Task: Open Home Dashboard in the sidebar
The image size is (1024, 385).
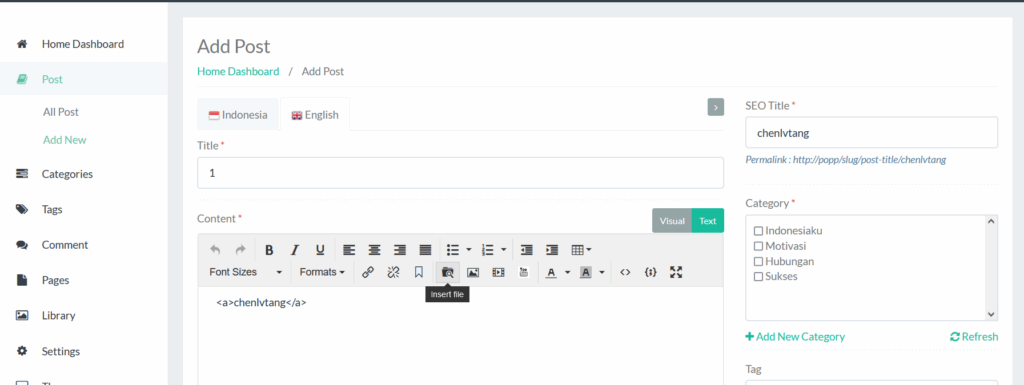Action: 84,44
